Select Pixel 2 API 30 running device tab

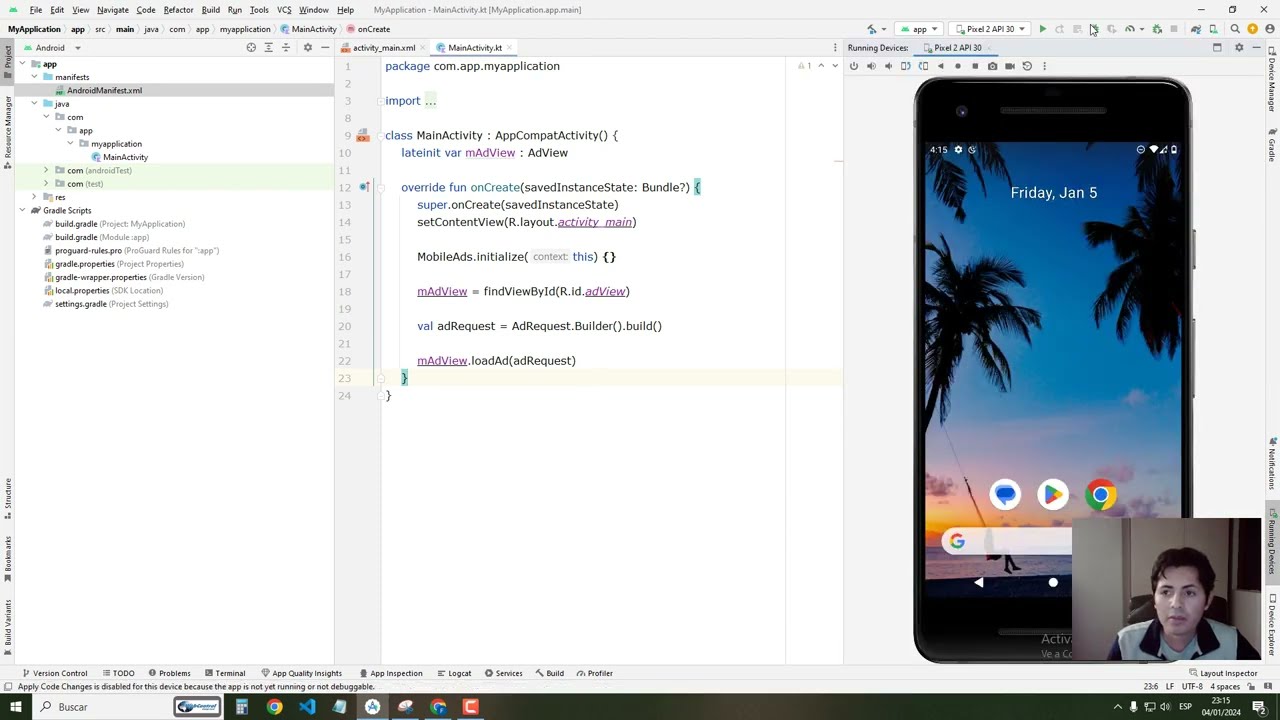(x=957, y=48)
